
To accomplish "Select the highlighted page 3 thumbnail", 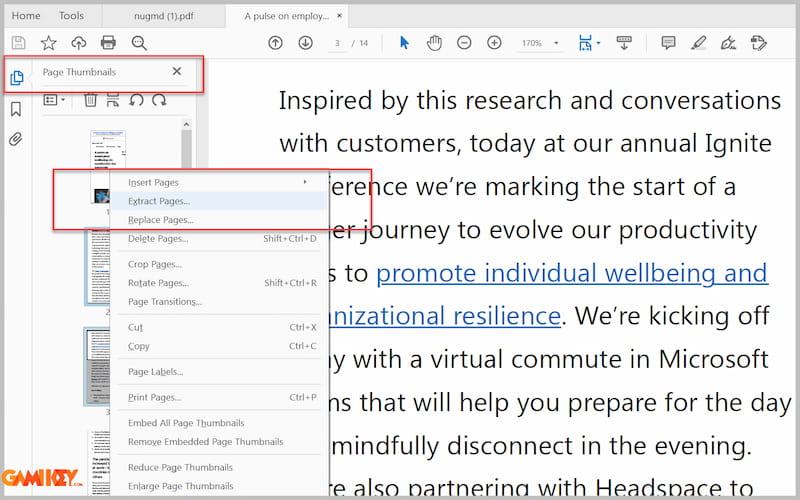I will (97, 366).
